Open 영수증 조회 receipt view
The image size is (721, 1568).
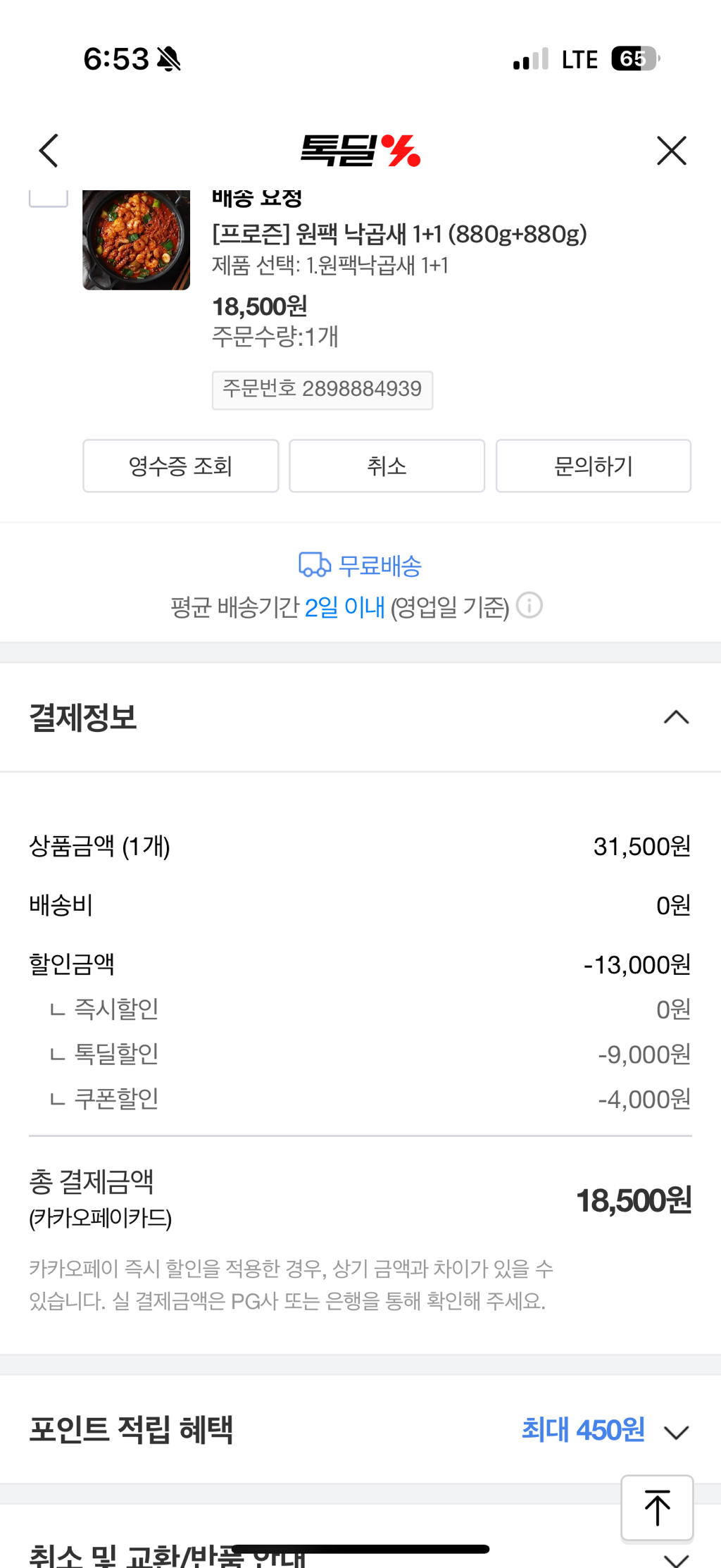[x=180, y=466]
